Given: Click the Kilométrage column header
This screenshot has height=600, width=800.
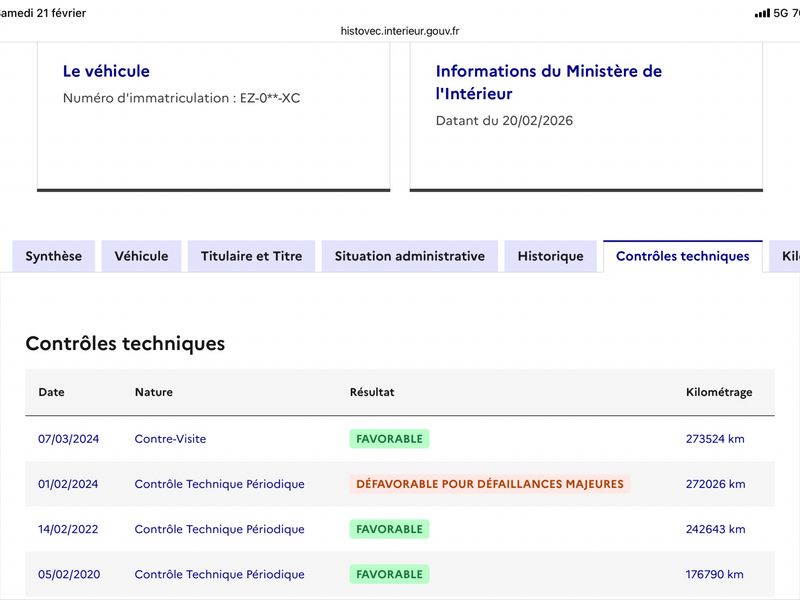Looking at the screenshot, I should (719, 392).
